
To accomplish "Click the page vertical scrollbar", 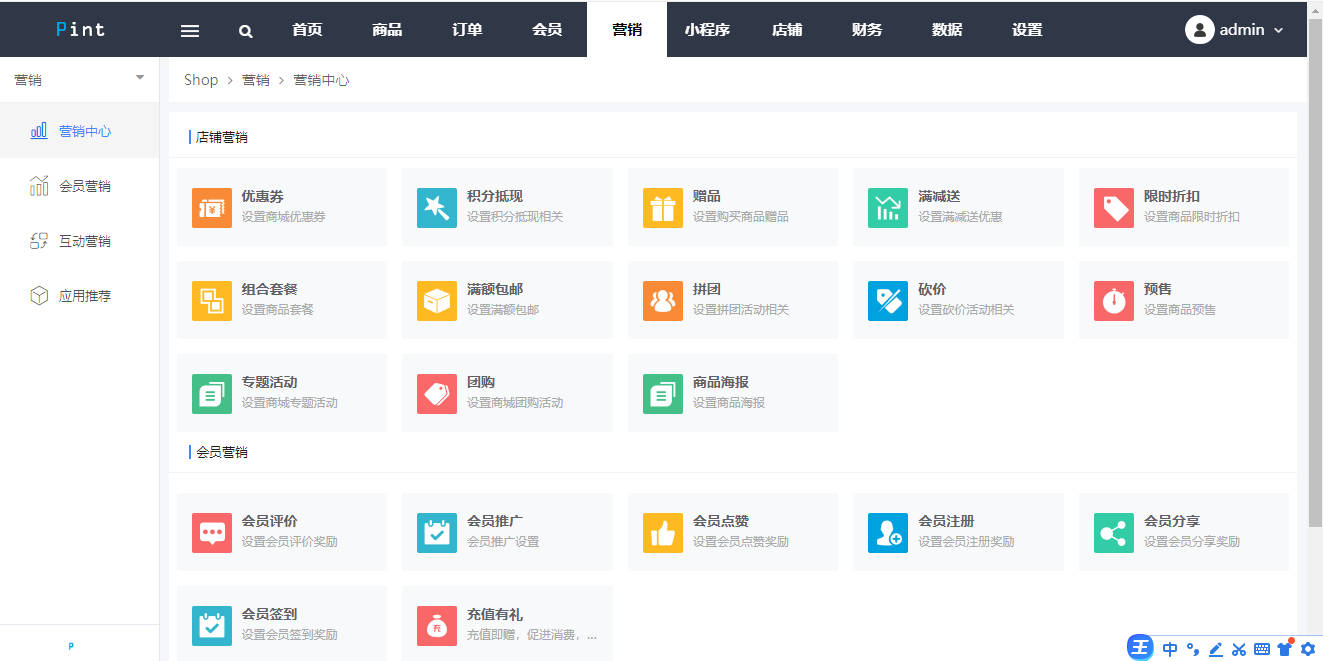I will [x=1315, y=272].
